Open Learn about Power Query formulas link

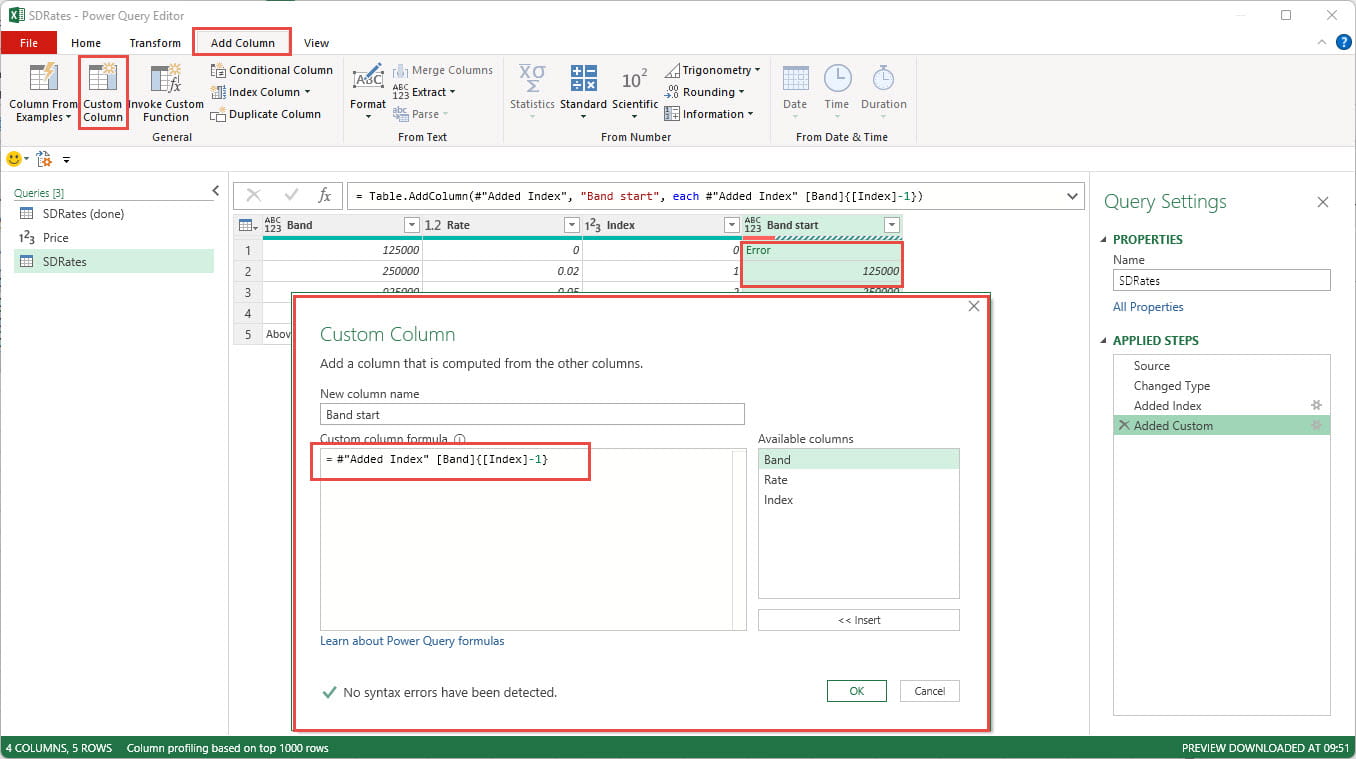(412, 641)
